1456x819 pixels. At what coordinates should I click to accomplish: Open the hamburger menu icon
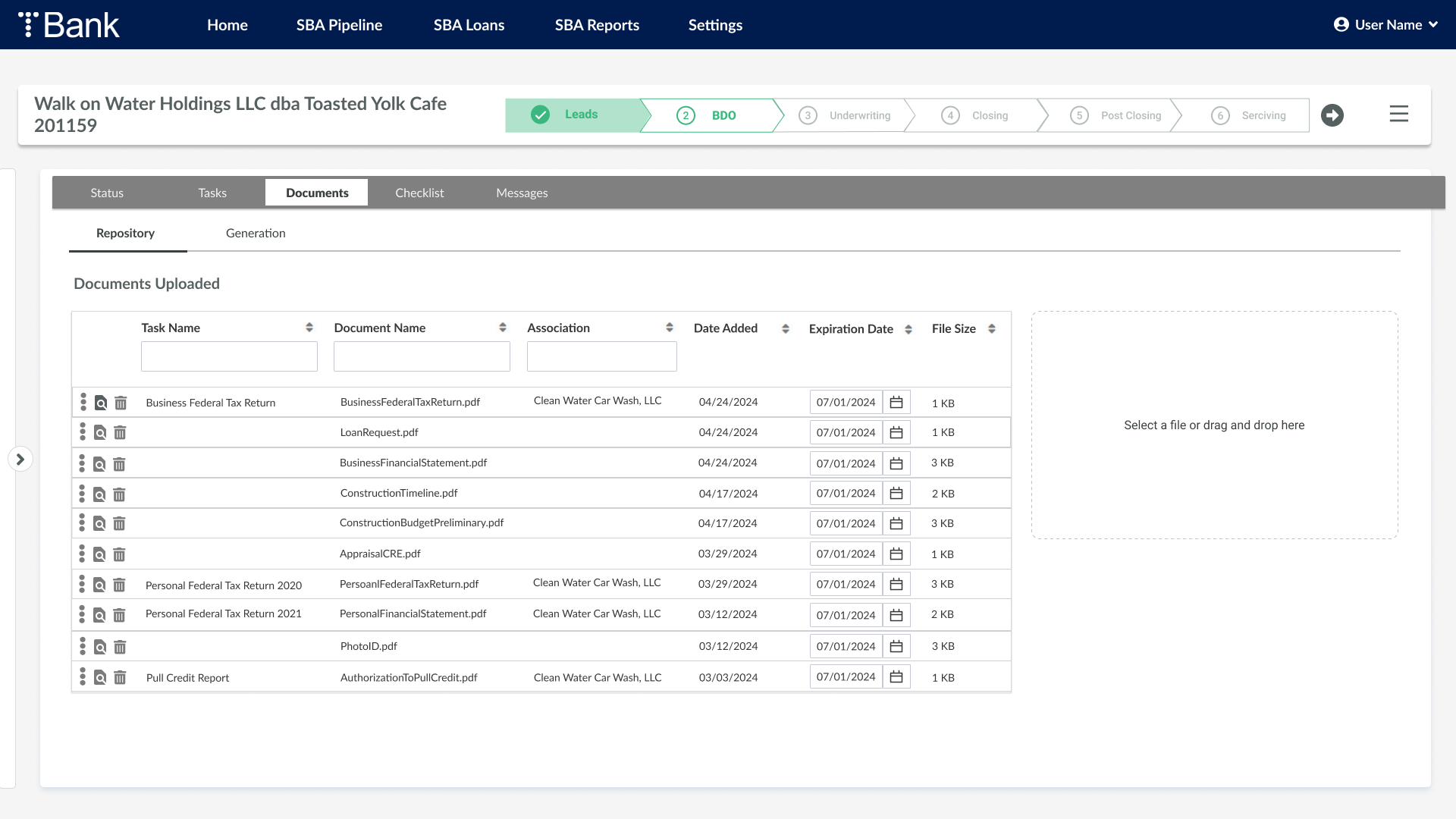tap(1399, 114)
